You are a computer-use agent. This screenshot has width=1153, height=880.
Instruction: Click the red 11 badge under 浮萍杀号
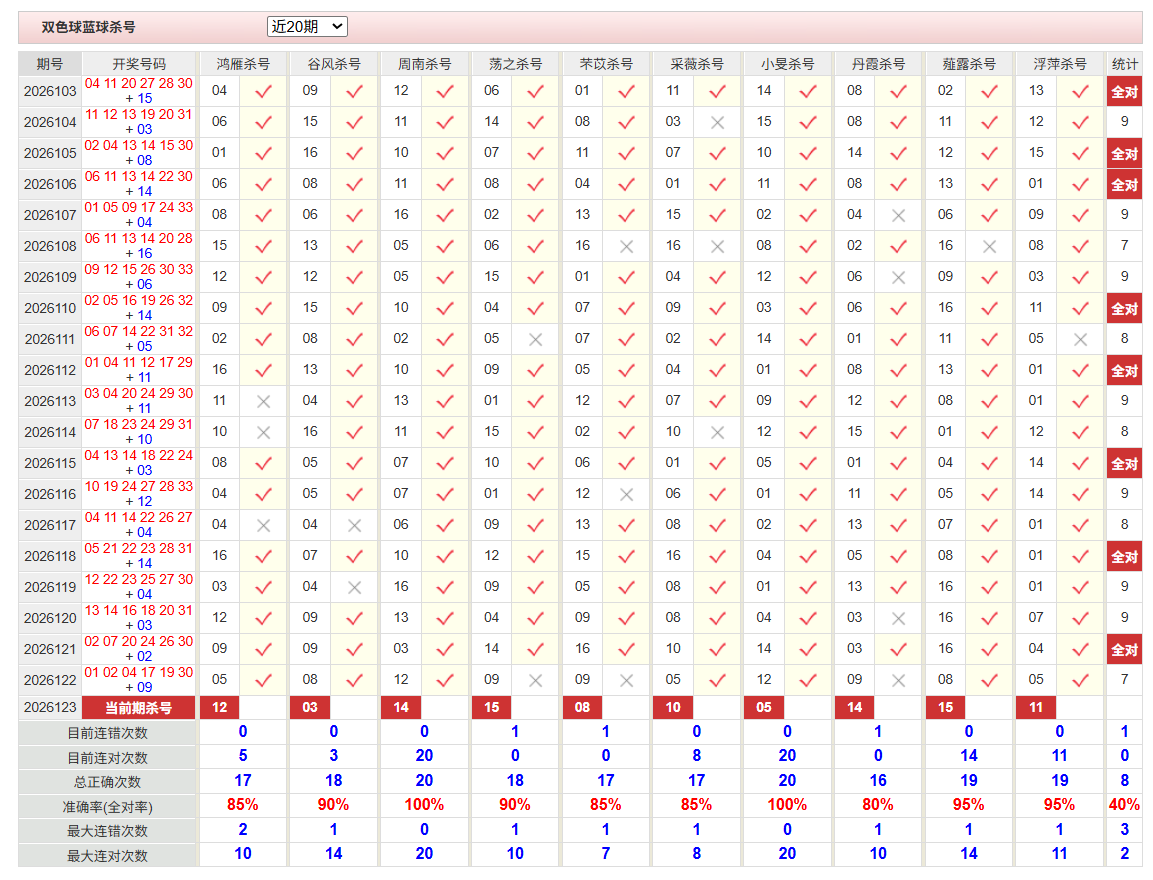click(1036, 707)
